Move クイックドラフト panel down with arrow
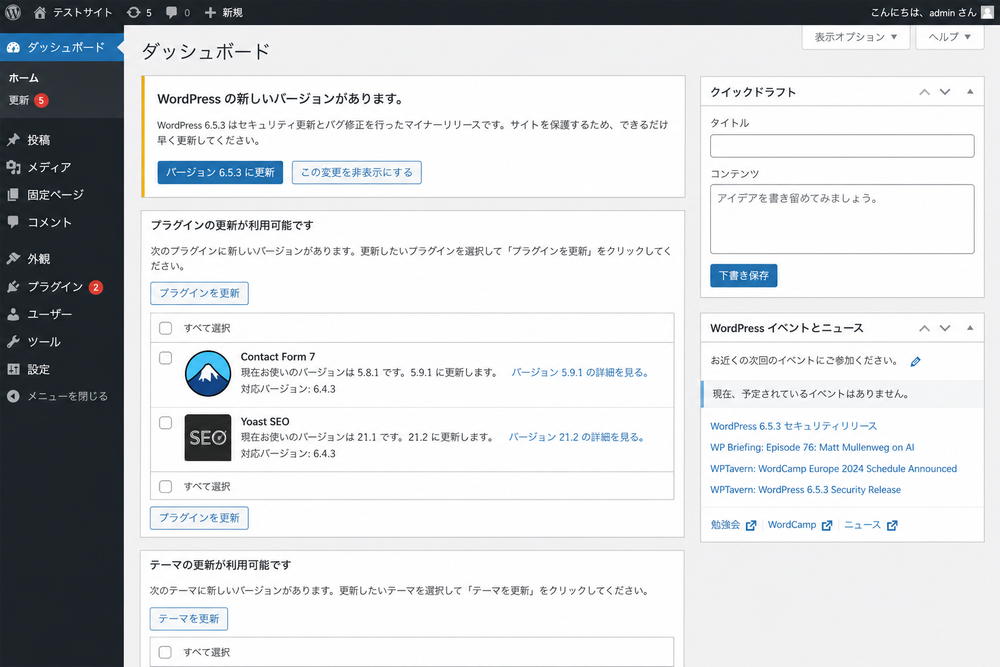The image size is (1000, 667). click(945, 92)
